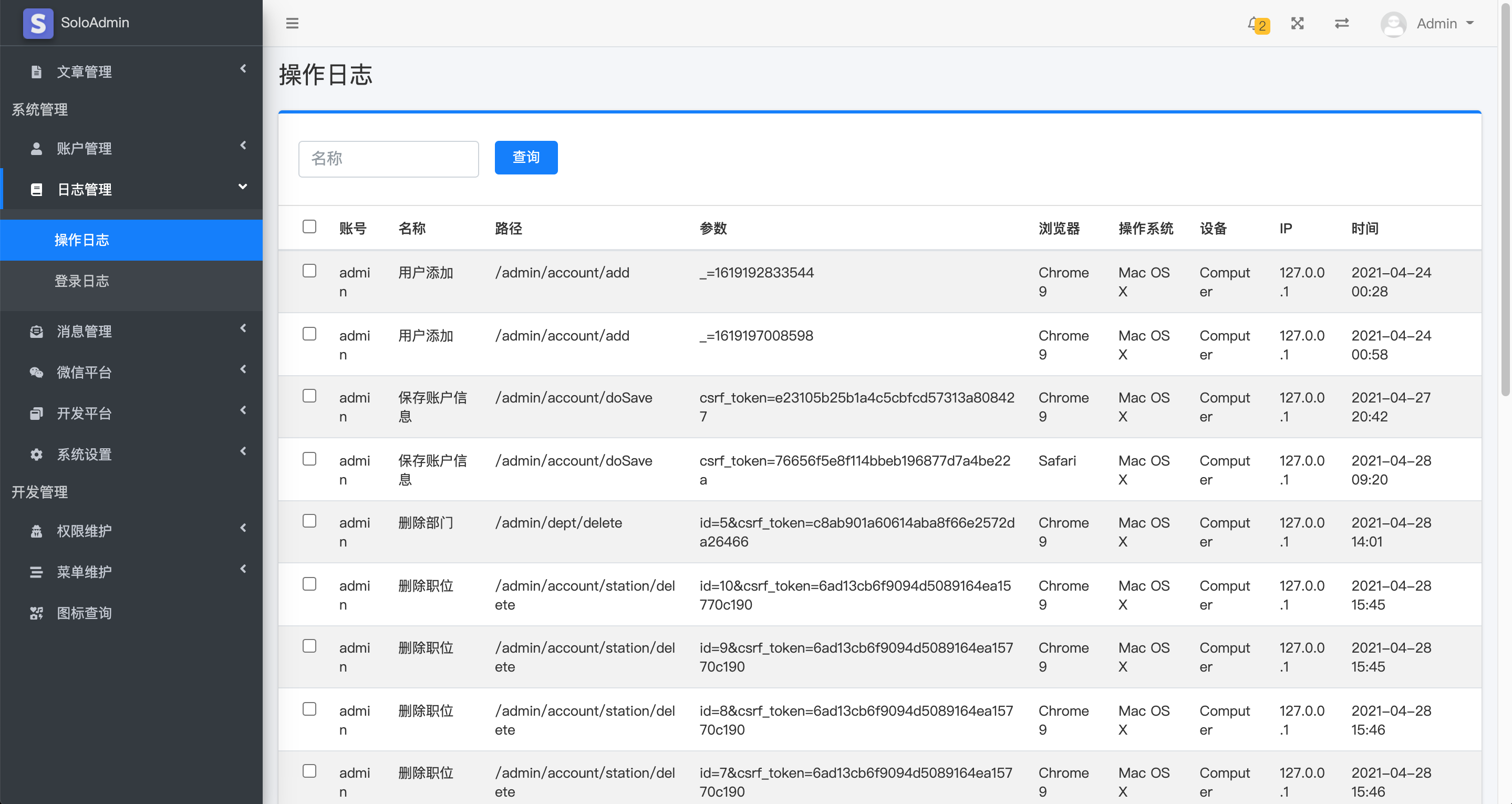The width and height of the screenshot is (1512, 804).
Task: Click the swap arrows icon in header
Action: click(1342, 24)
